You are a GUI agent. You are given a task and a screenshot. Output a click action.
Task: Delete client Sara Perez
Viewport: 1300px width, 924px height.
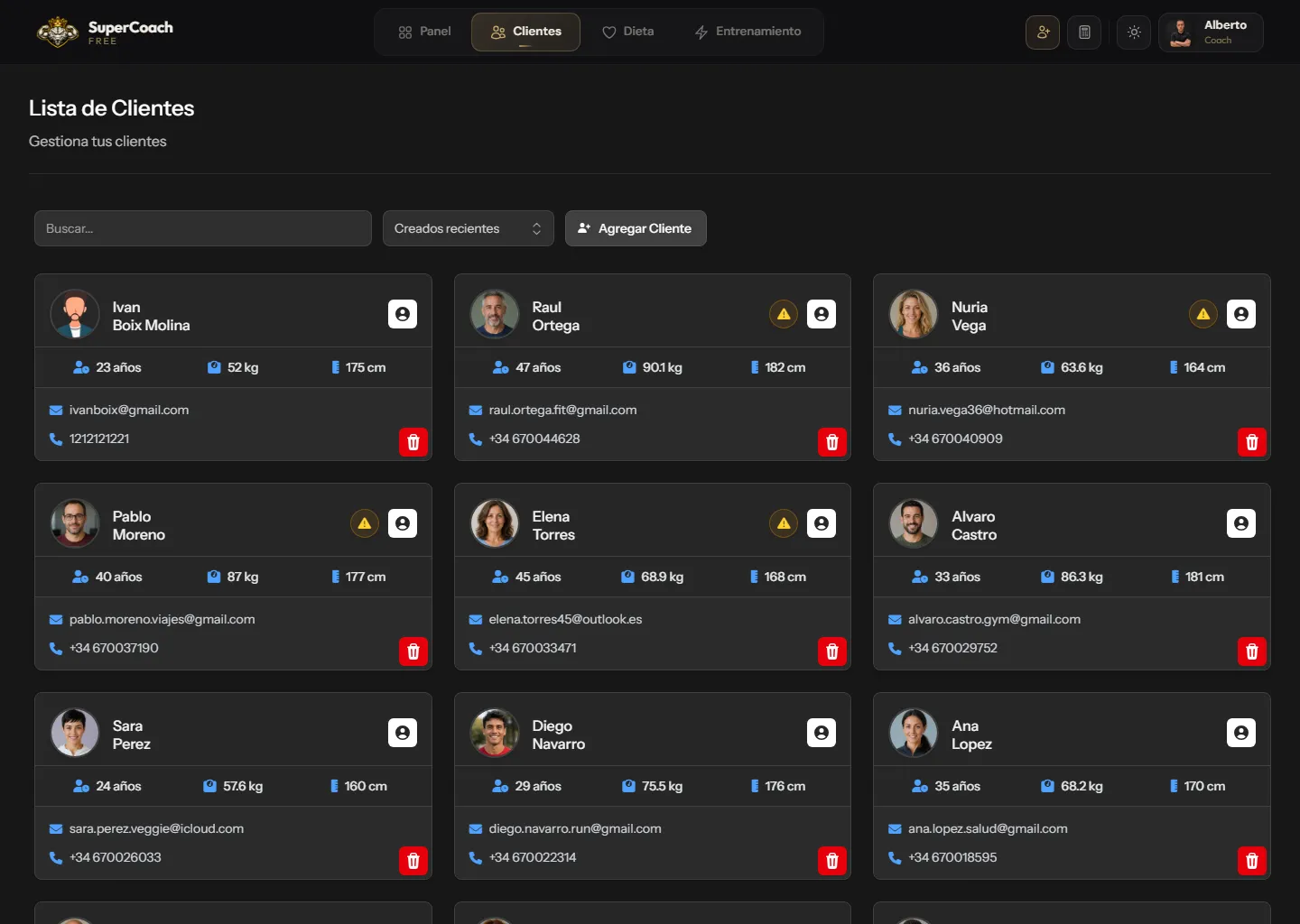click(413, 861)
